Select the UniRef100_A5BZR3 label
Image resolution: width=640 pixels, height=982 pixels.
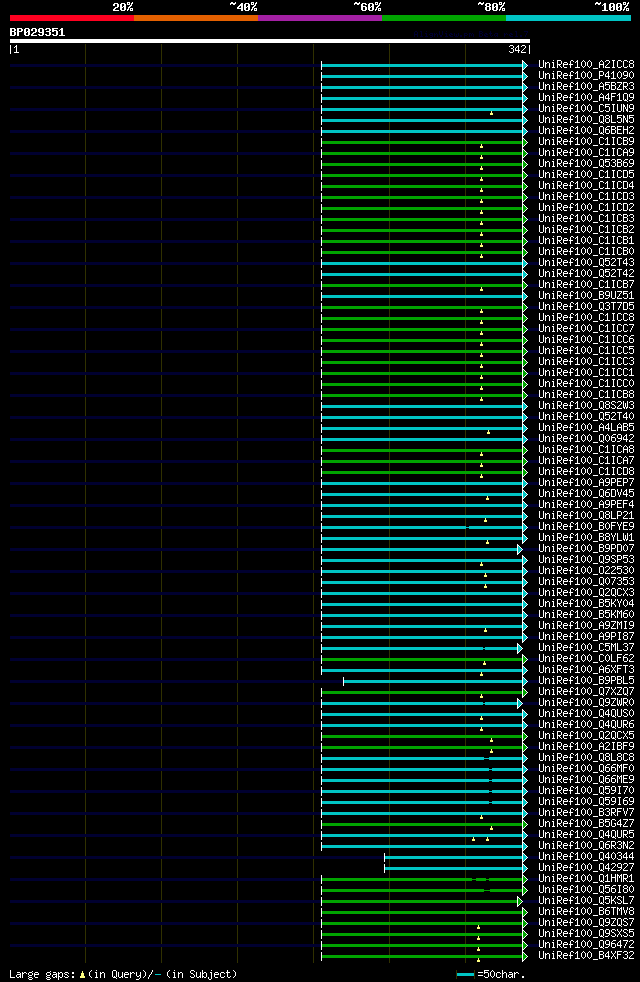[586, 86]
